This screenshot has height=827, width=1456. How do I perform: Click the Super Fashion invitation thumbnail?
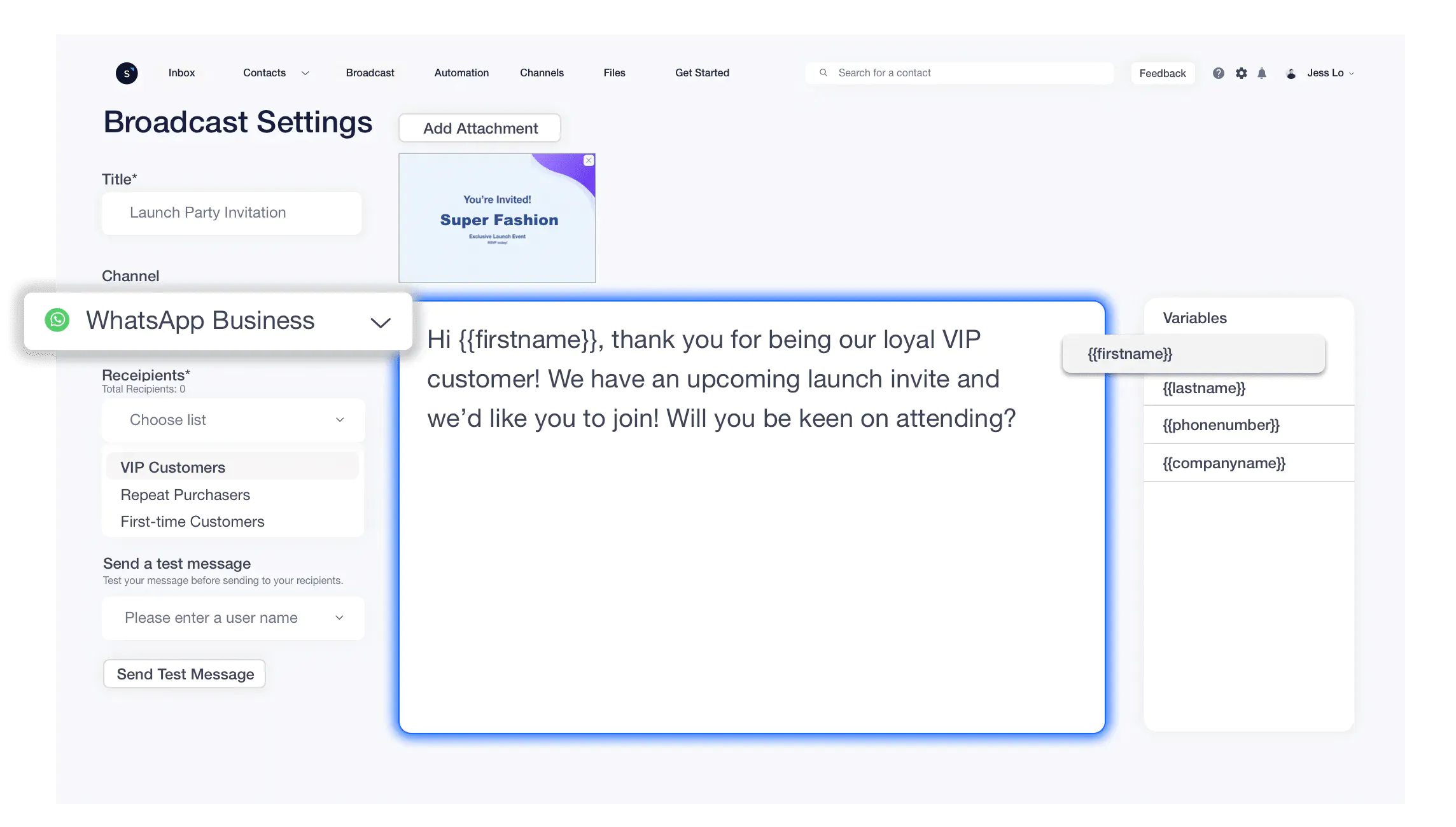(x=497, y=218)
